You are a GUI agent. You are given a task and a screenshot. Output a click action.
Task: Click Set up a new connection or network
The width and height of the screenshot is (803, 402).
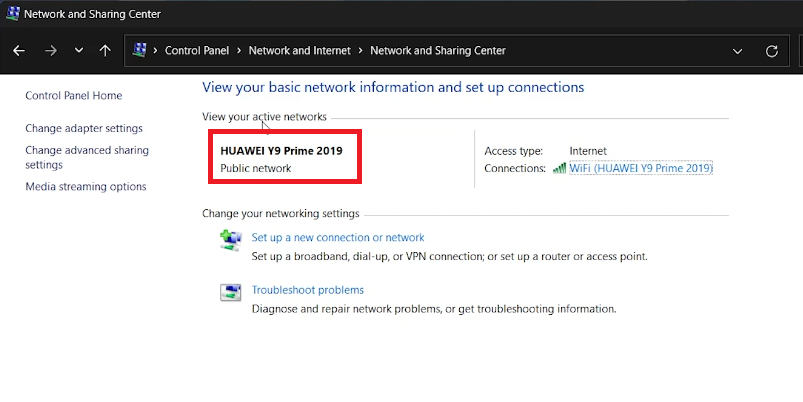338,238
